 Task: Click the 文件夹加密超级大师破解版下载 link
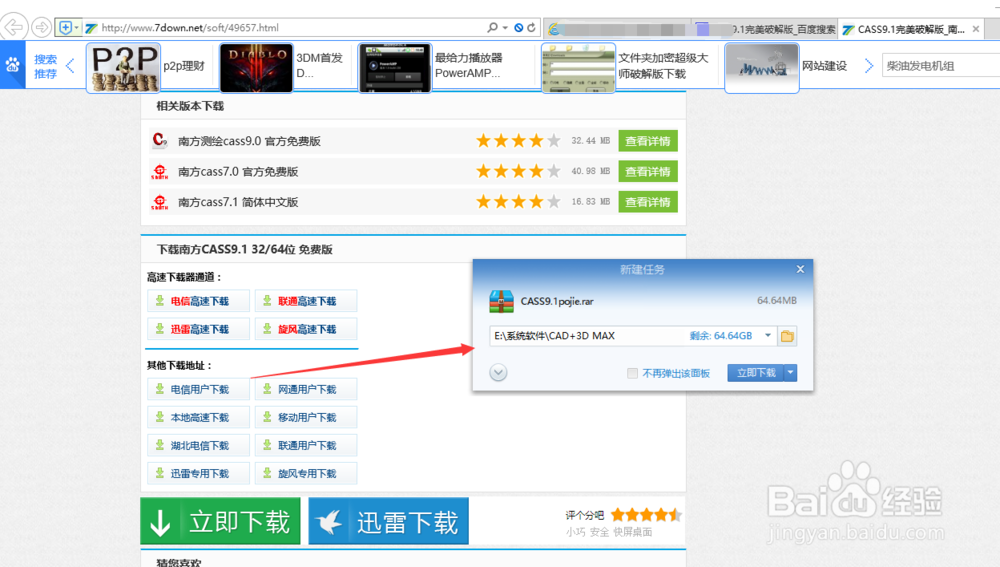(x=663, y=66)
